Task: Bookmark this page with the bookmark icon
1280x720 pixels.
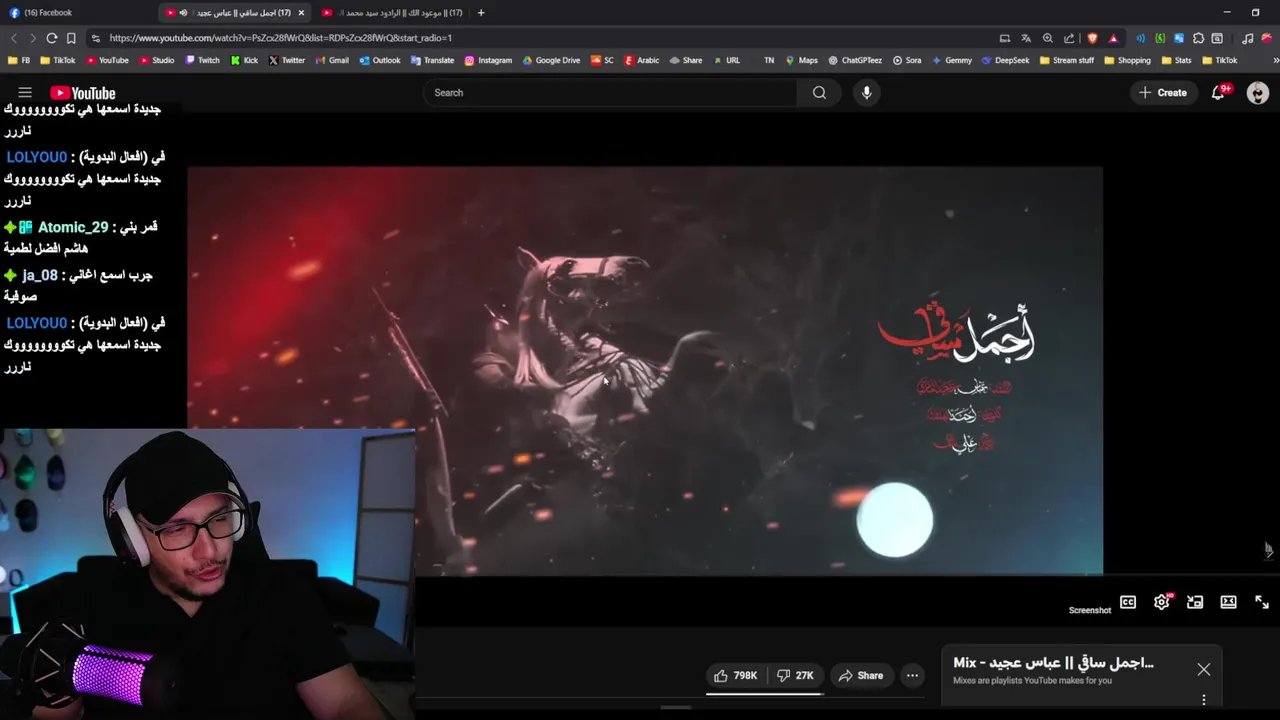Action: click(71, 38)
